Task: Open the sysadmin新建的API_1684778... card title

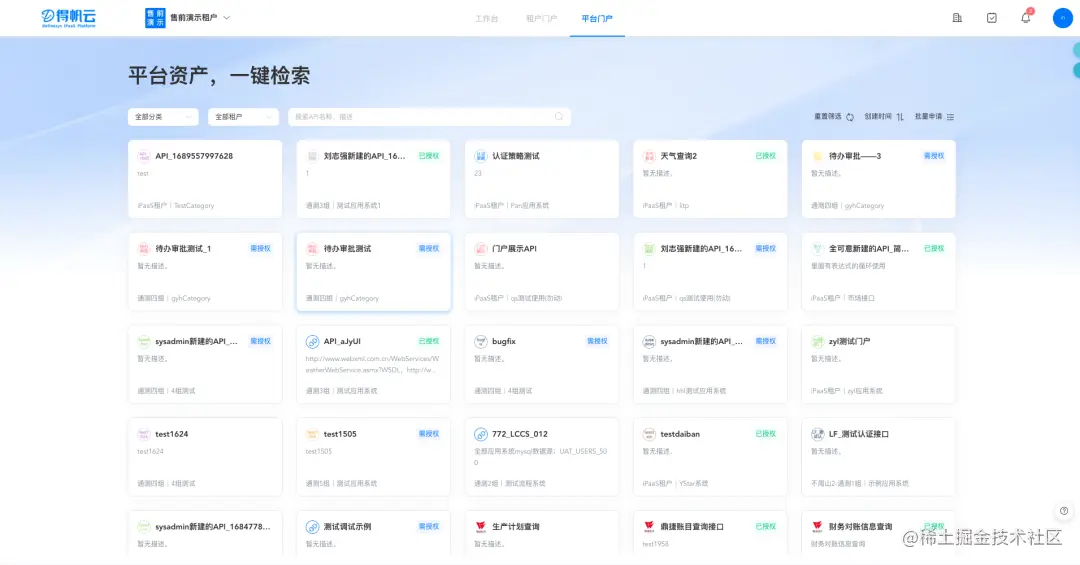Action: 212,526
